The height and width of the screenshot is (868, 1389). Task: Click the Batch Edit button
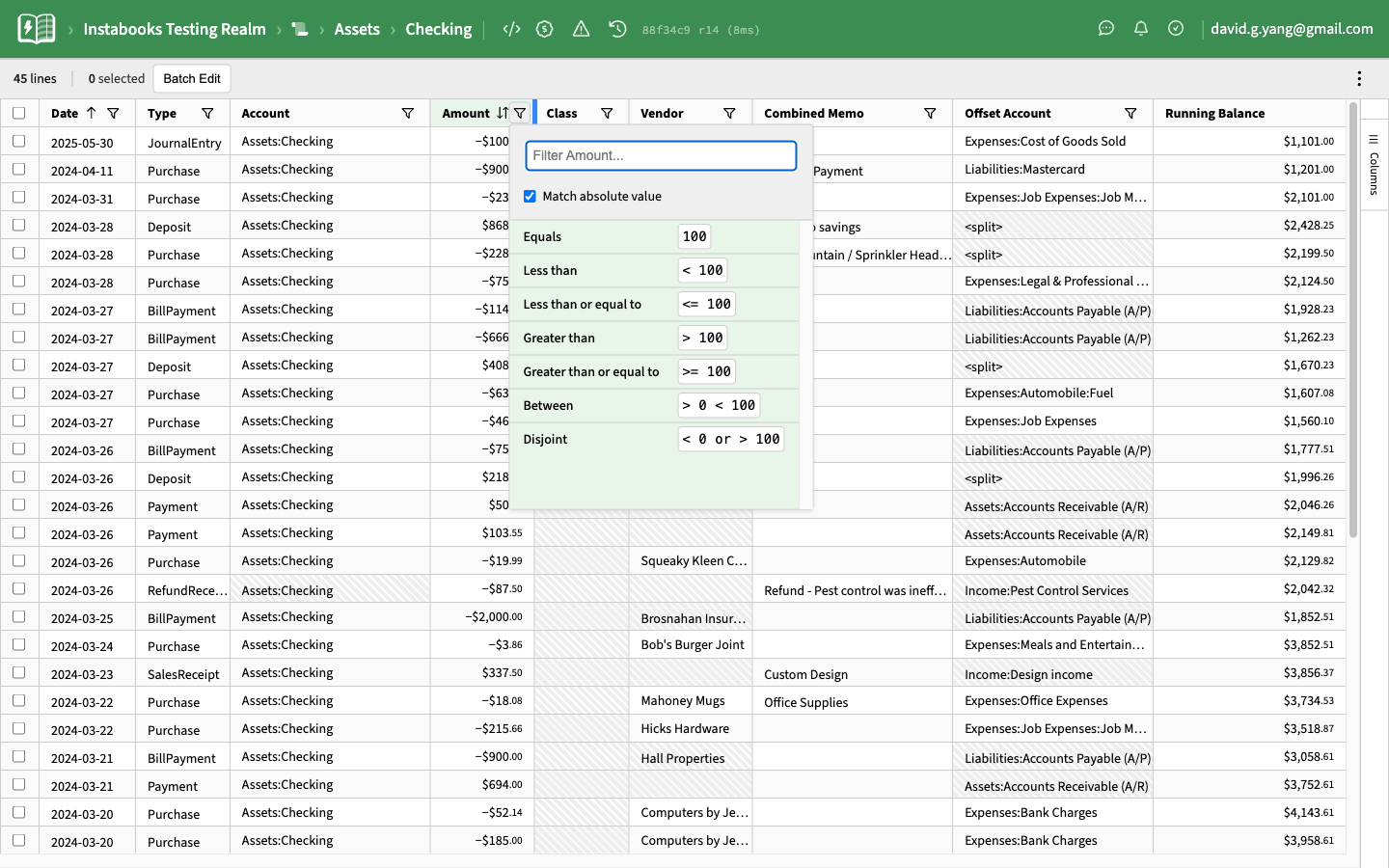192,79
